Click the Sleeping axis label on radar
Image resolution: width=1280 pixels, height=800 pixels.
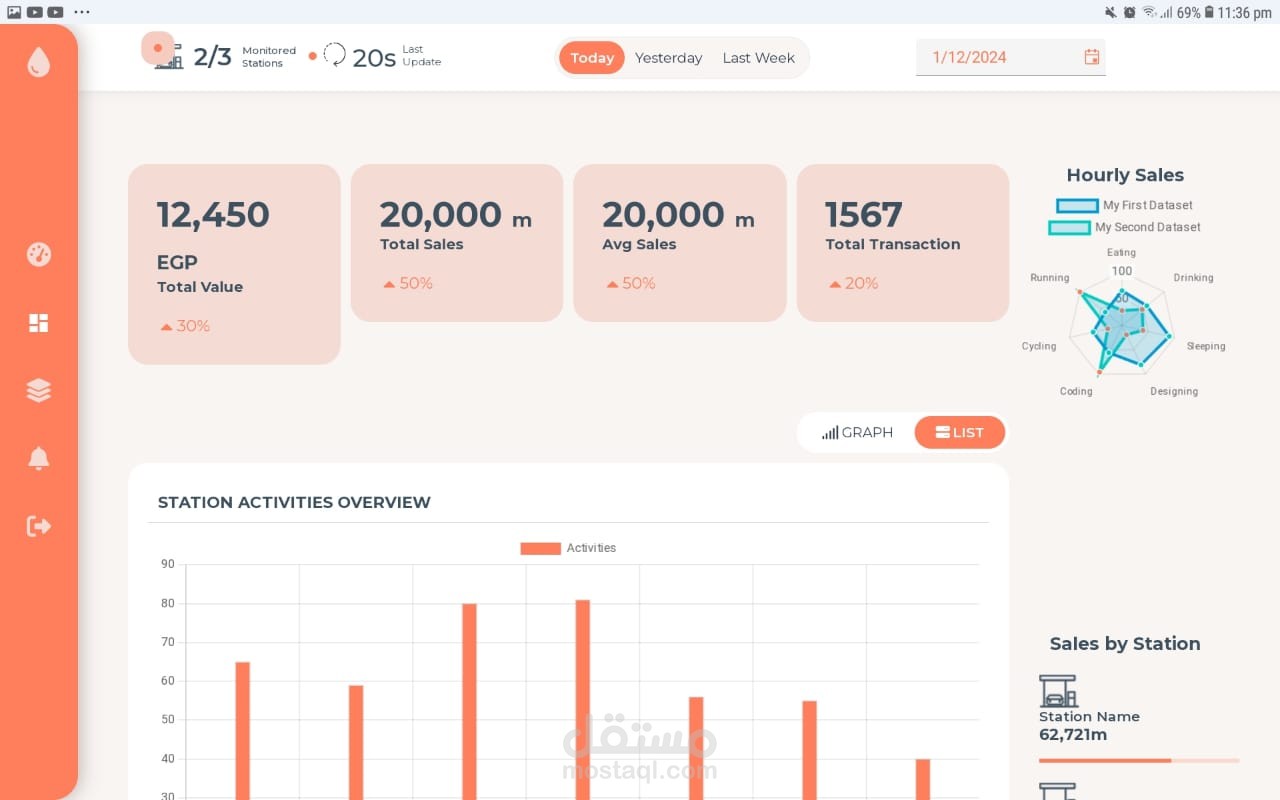[x=1206, y=346]
